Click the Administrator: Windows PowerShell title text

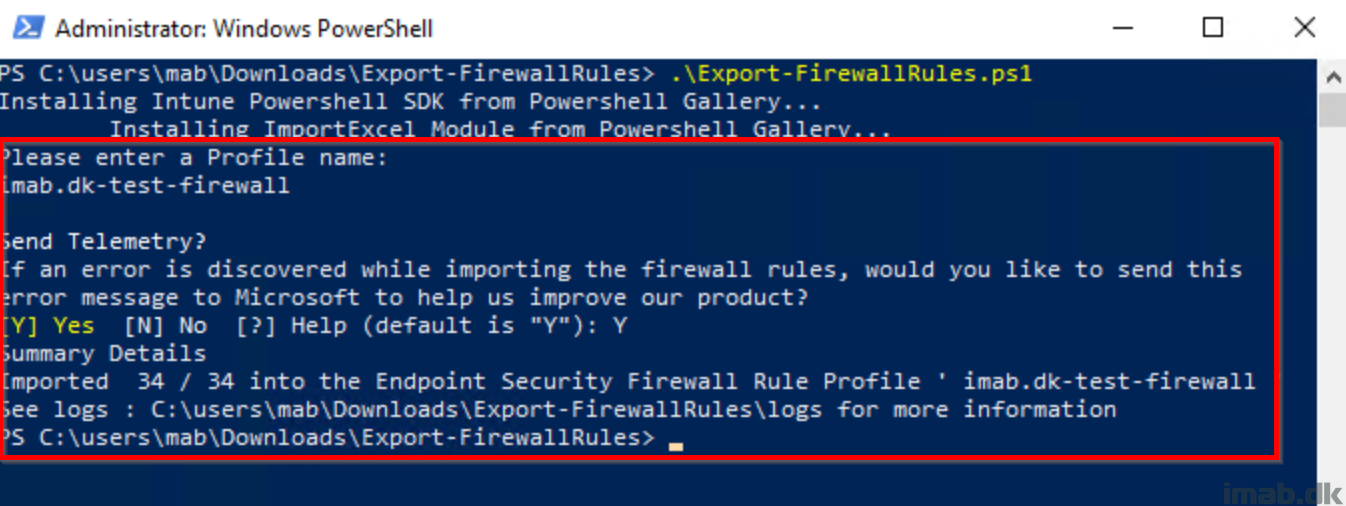coord(244,29)
